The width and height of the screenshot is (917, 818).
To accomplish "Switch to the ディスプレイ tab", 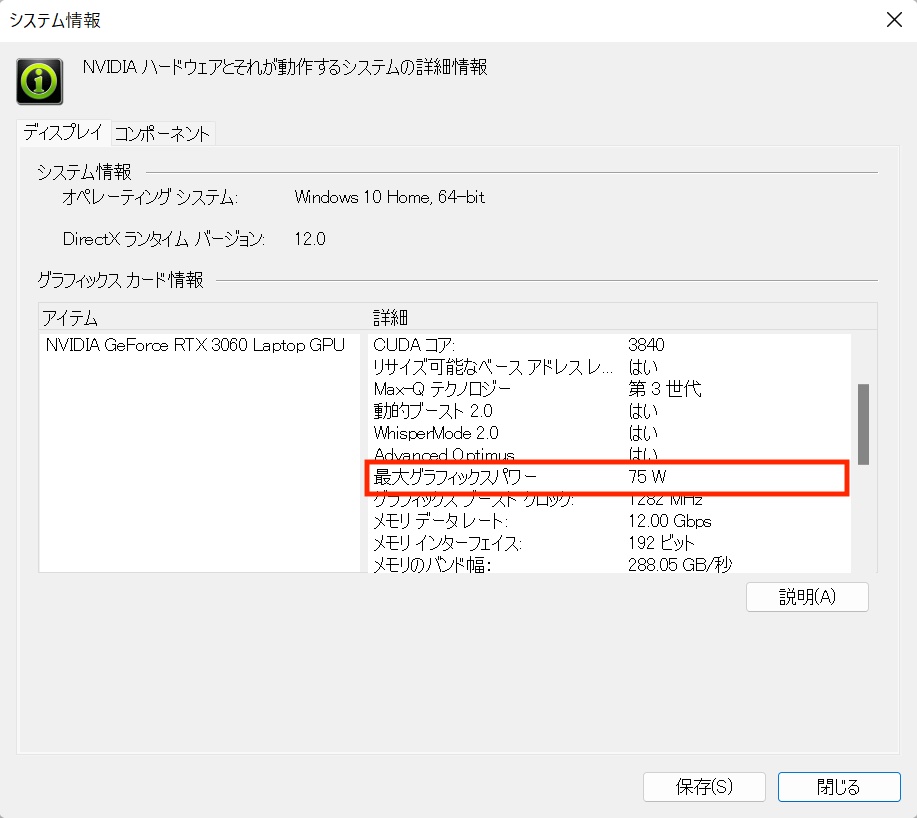I will 63,133.
